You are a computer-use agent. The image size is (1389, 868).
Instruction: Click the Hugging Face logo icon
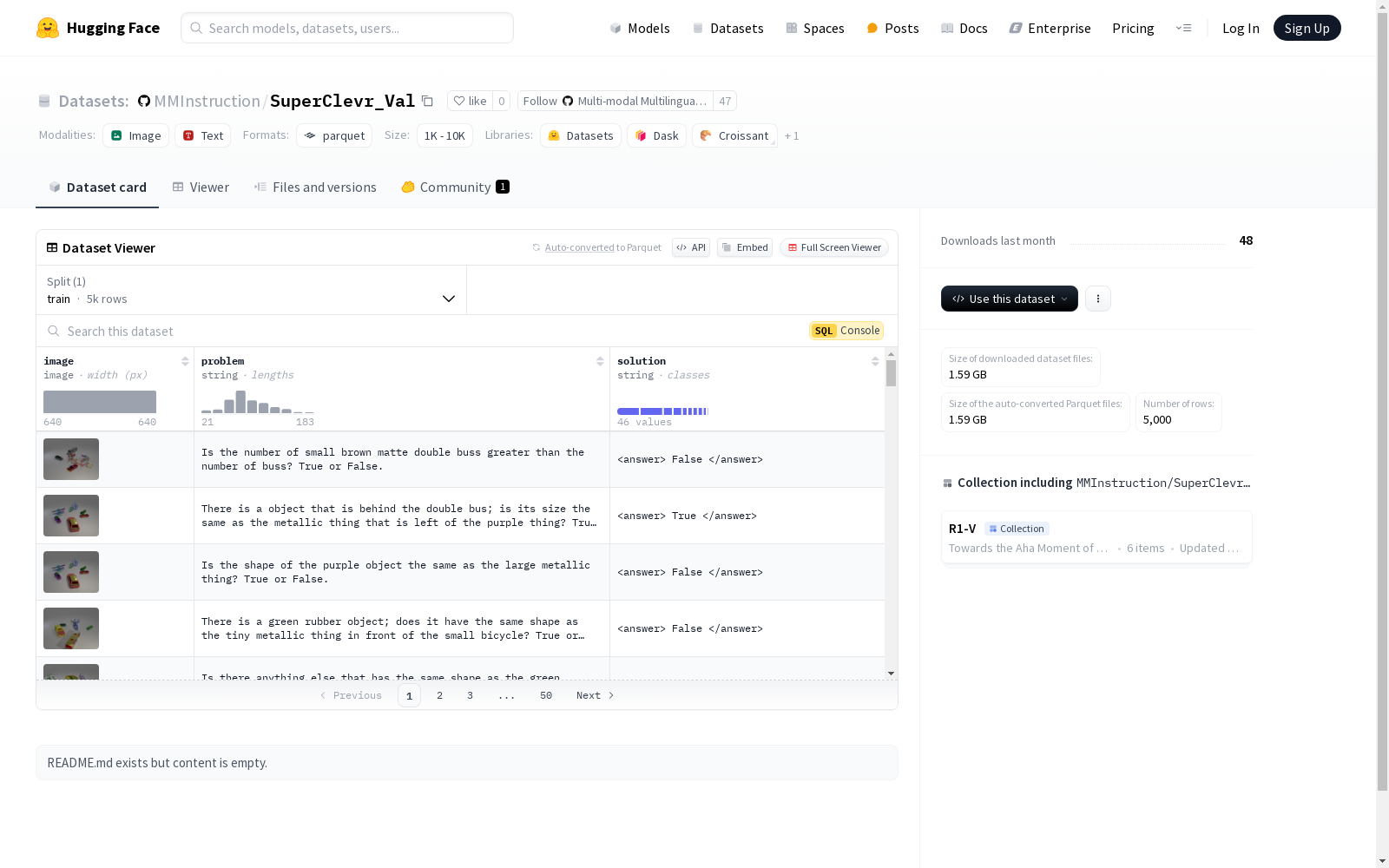point(48,28)
